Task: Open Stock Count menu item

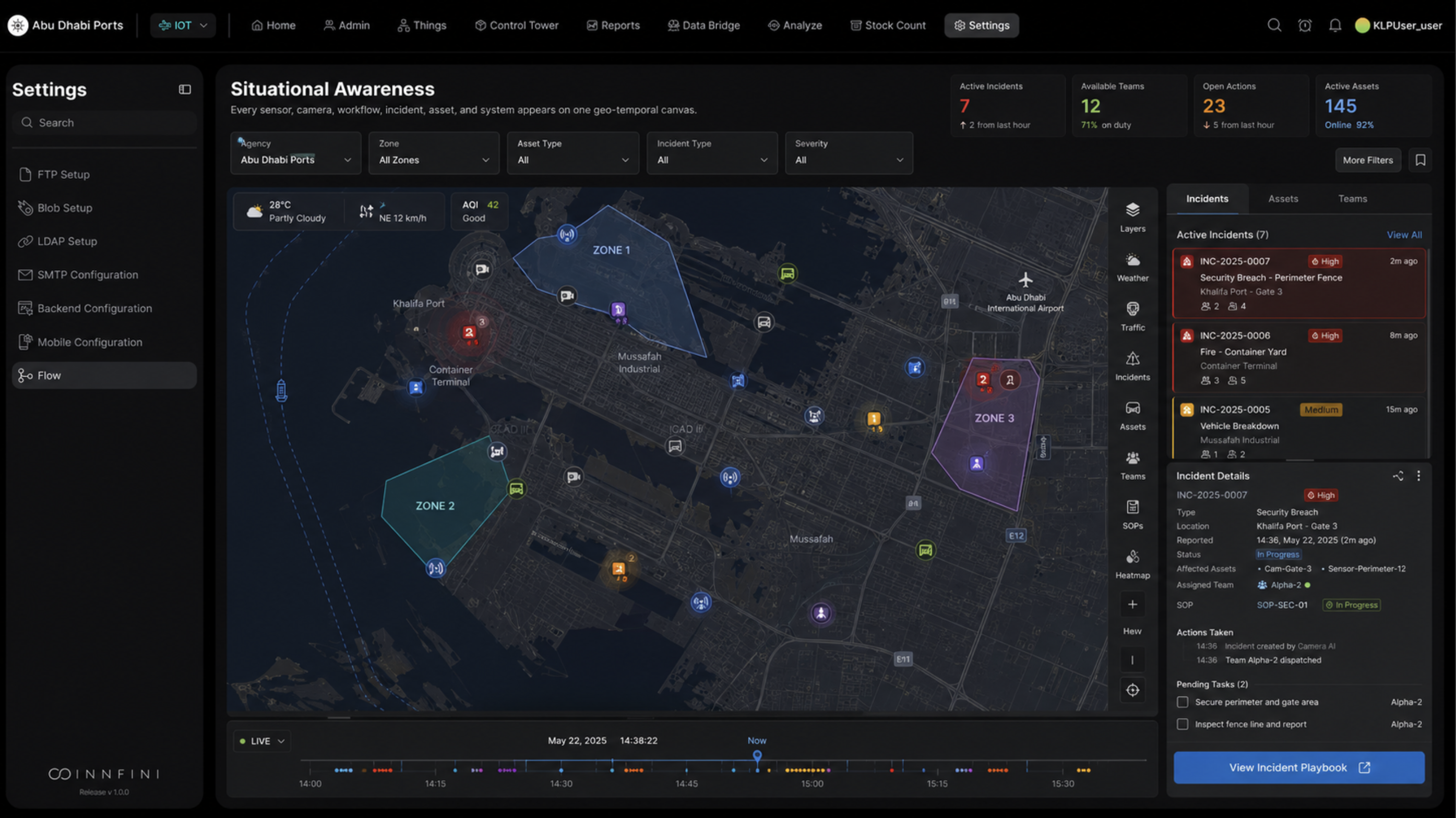Action: [x=888, y=26]
